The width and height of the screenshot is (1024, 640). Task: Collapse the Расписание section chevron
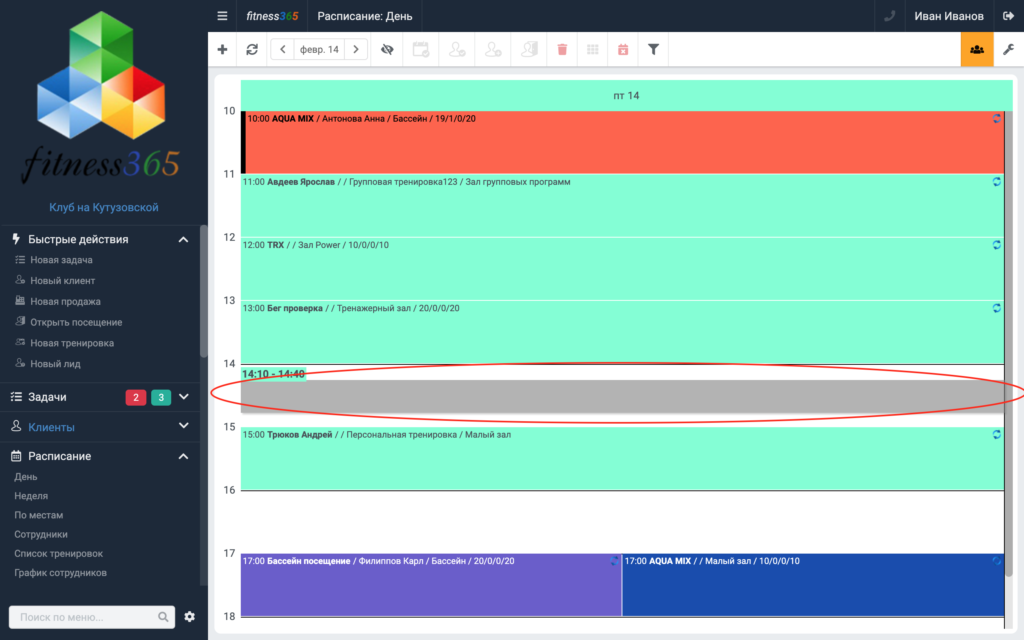coord(184,456)
